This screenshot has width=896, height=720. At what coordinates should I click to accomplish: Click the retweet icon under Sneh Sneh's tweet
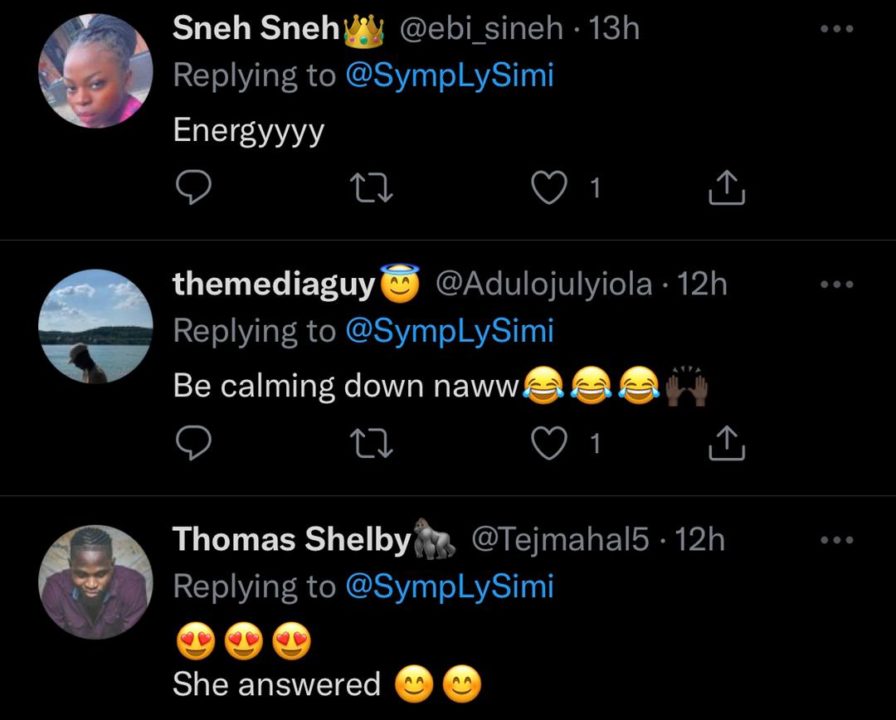click(x=371, y=187)
